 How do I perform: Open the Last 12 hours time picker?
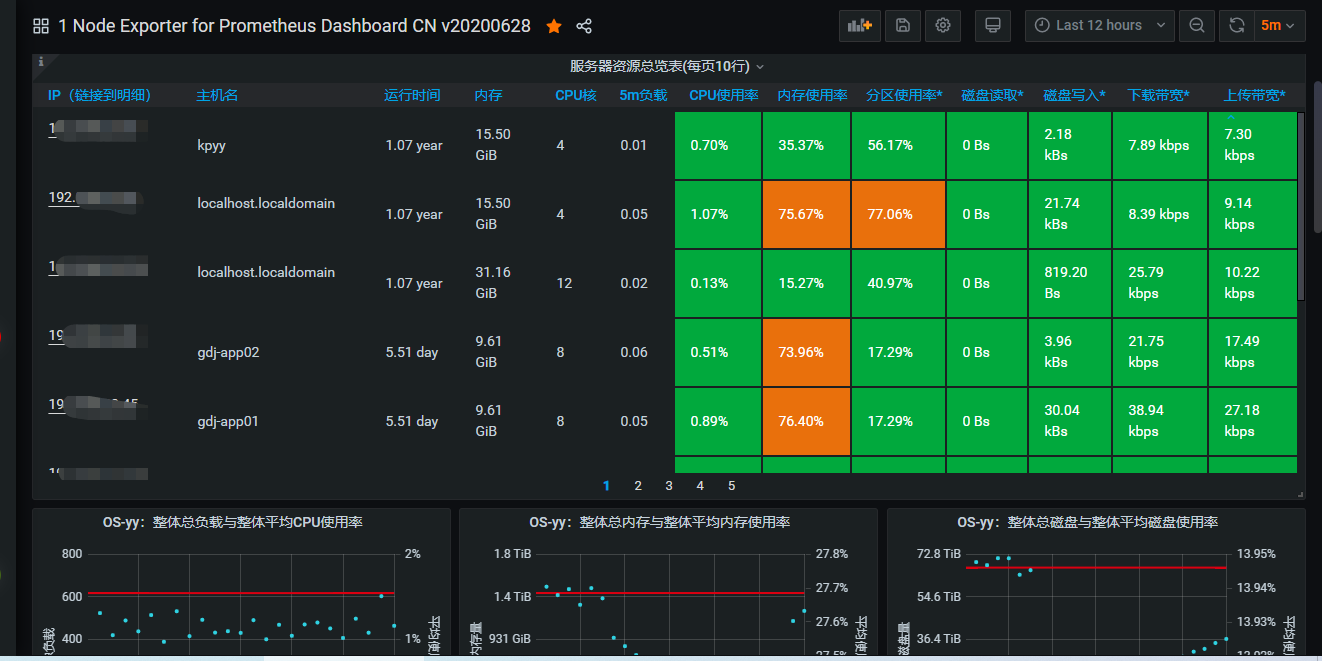pyautogui.click(x=1099, y=25)
